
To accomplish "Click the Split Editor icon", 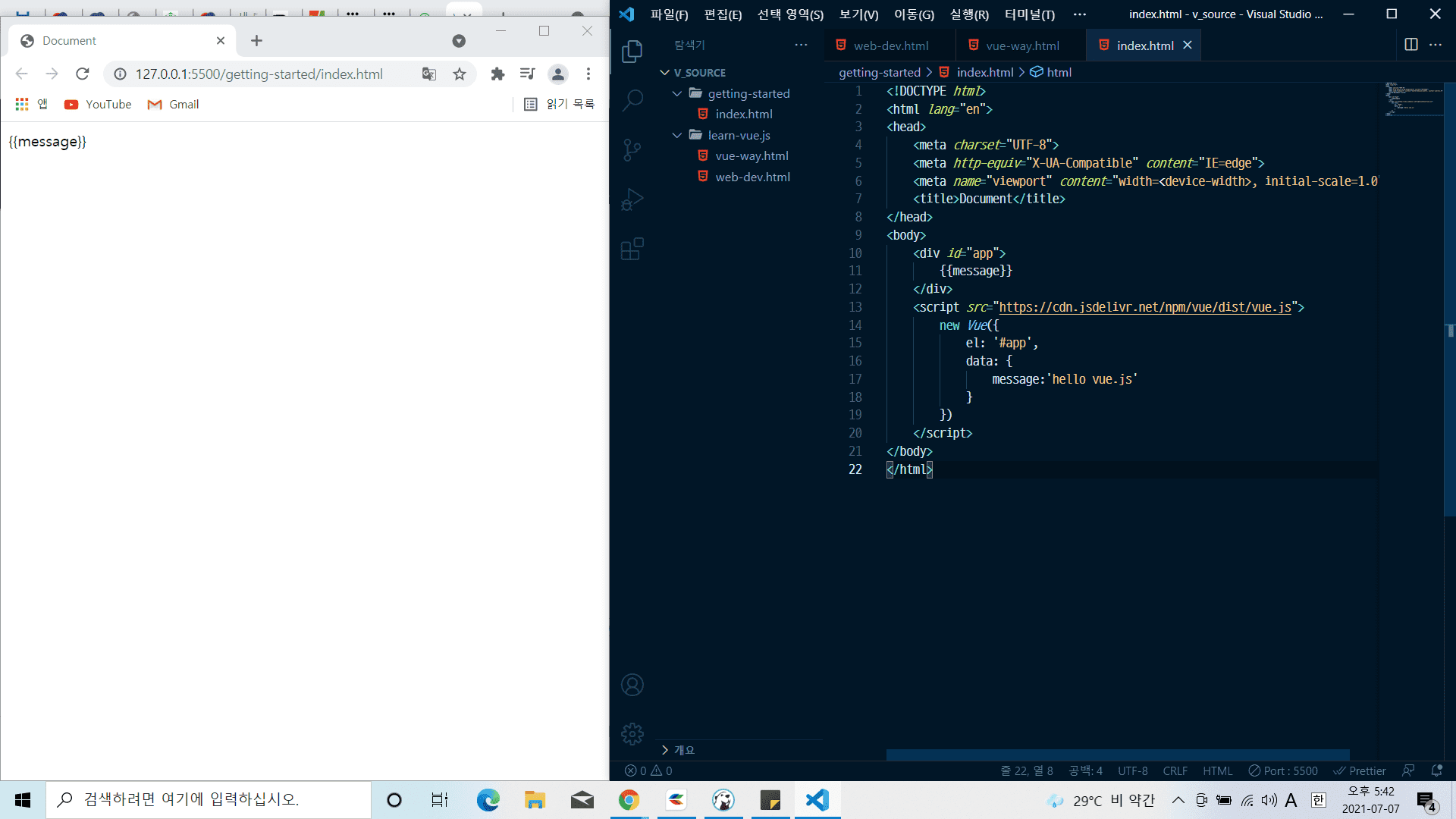I will [x=1410, y=45].
